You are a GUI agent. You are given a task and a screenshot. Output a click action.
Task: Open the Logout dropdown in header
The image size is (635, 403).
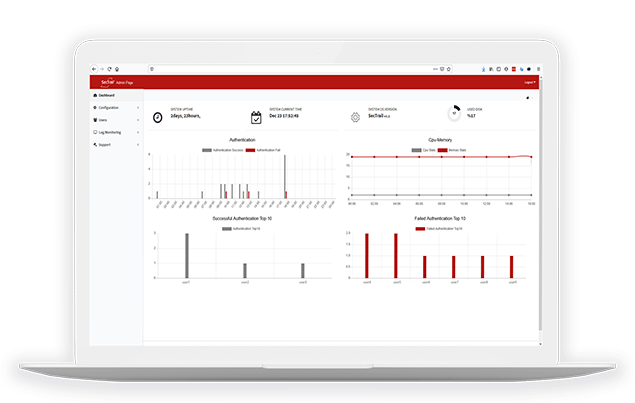[530, 81]
